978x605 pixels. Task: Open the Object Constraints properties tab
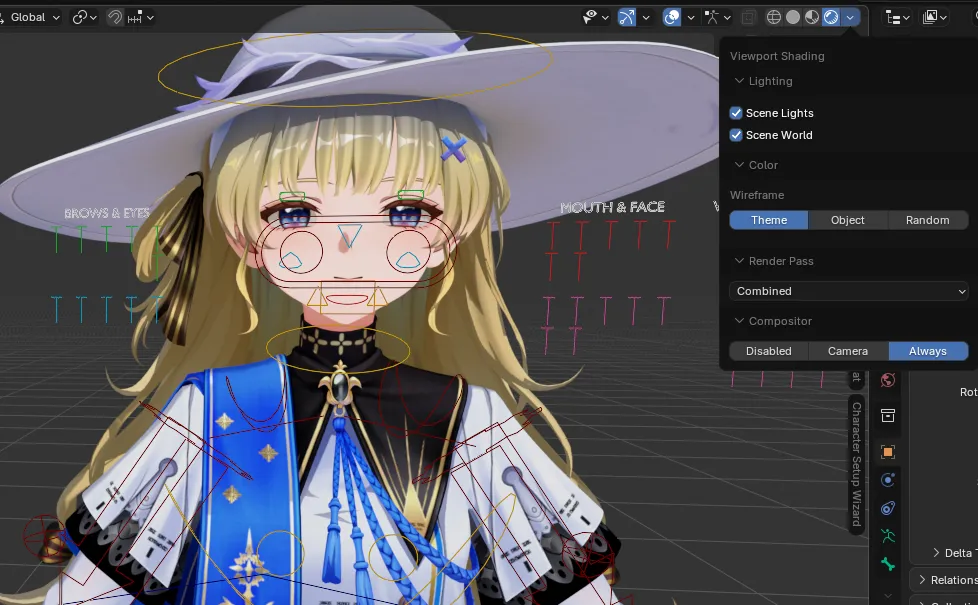coord(888,508)
